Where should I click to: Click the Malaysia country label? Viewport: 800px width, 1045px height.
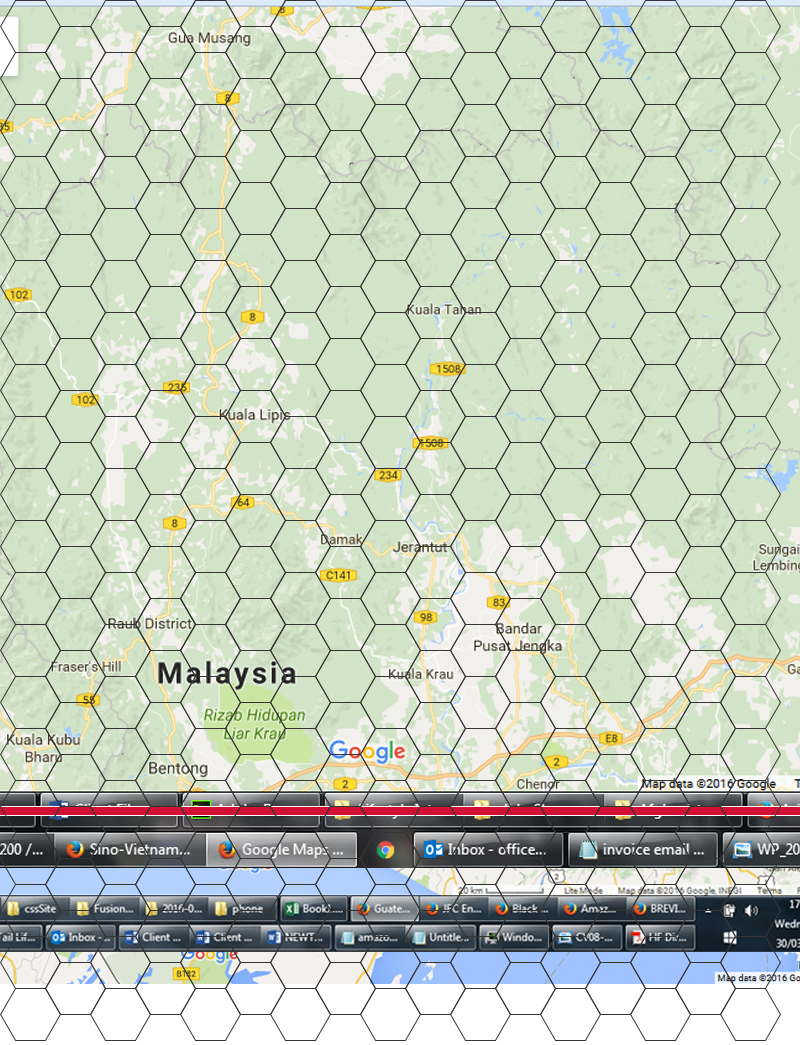(227, 673)
